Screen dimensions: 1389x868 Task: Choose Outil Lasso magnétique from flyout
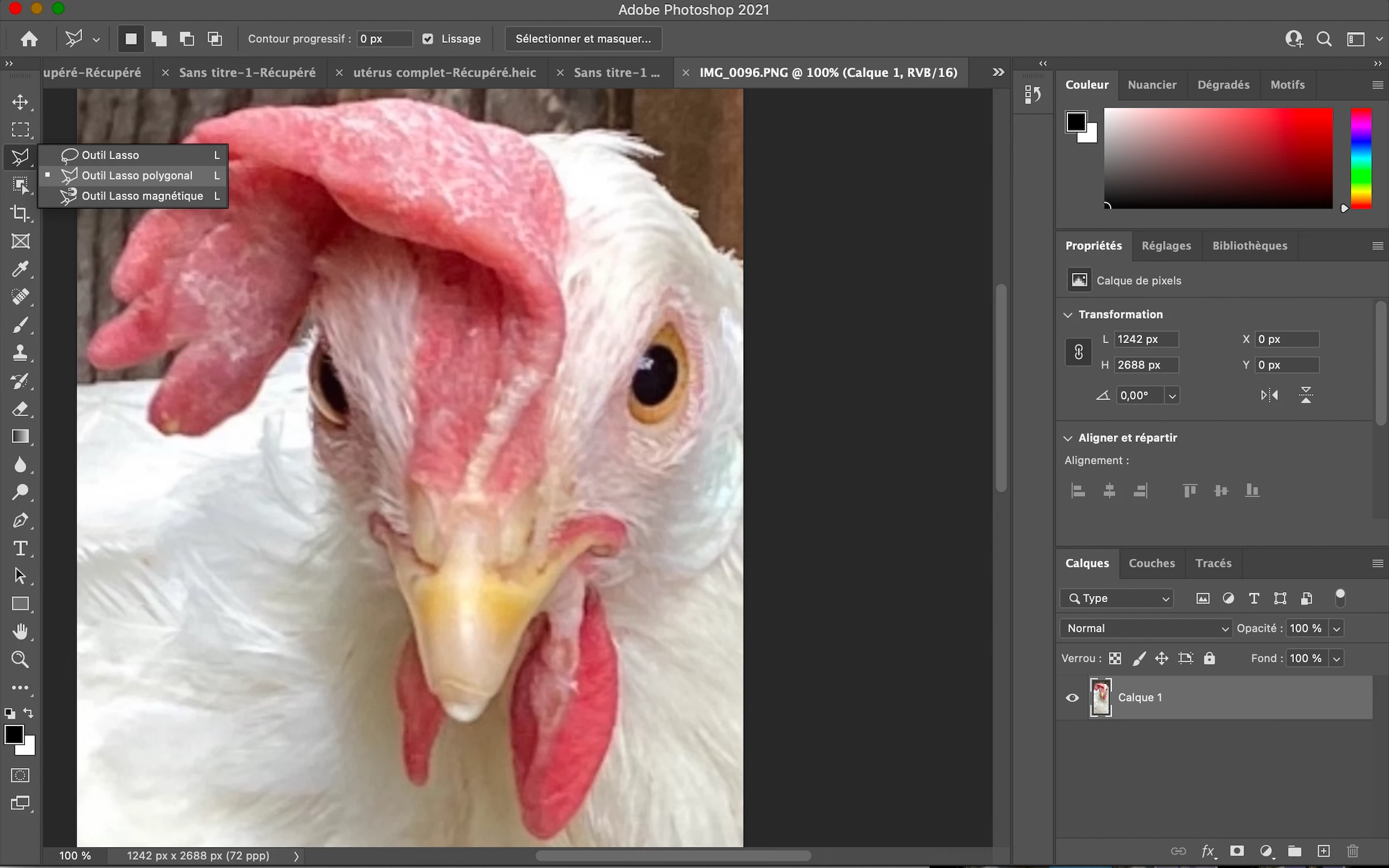(x=142, y=196)
